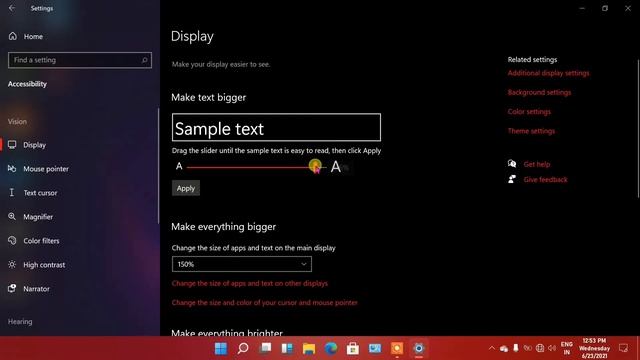Open Task View on the taskbar
Screen dimensions: 640x360
coord(265,348)
